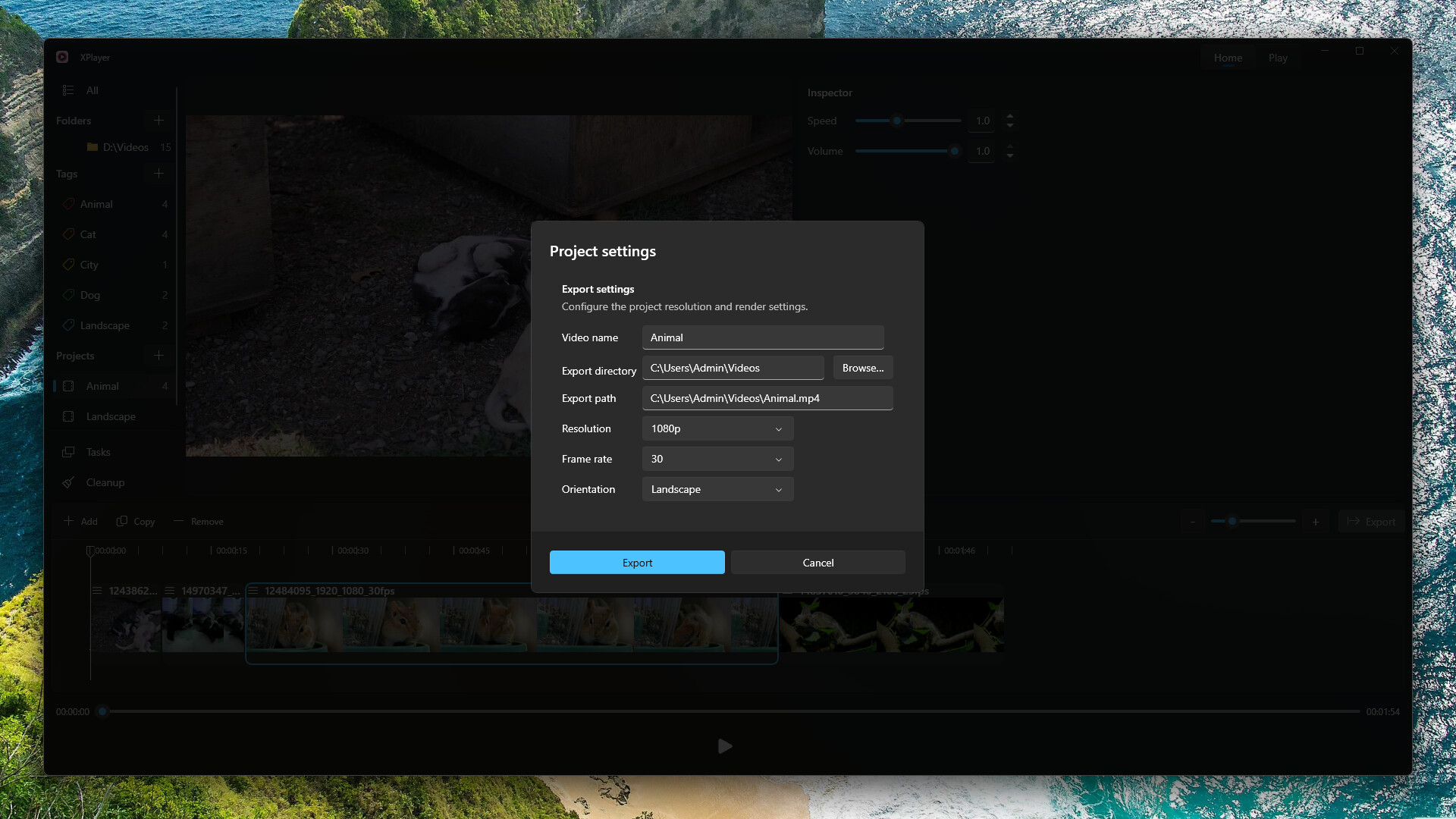Open the Tasks panel icon
The height and width of the screenshot is (819, 1456).
[68, 452]
